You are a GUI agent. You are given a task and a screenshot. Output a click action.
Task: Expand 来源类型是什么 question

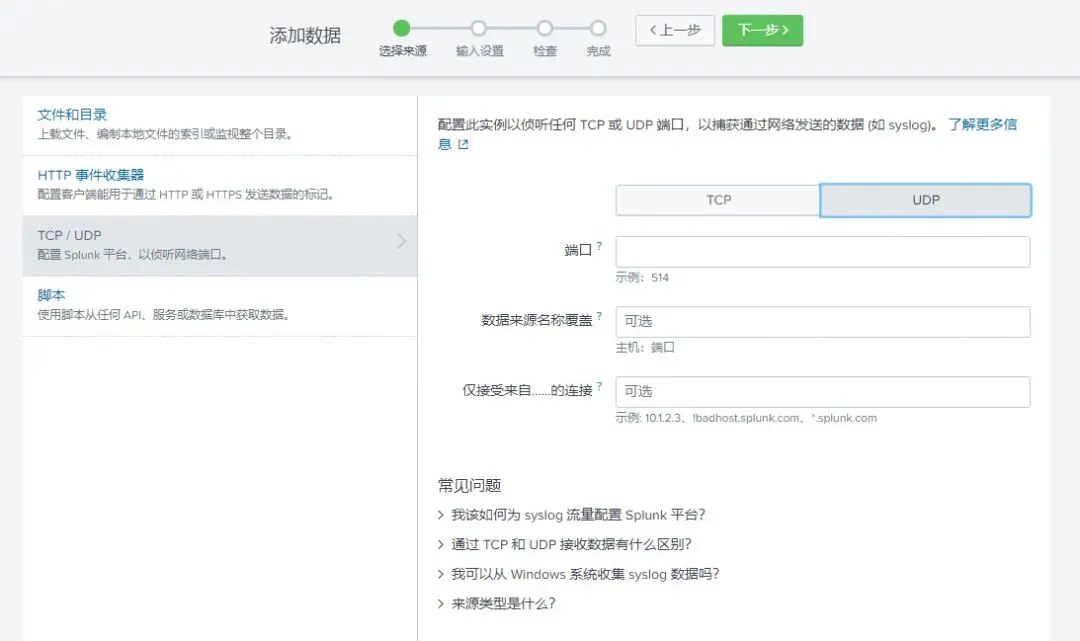(x=496, y=604)
